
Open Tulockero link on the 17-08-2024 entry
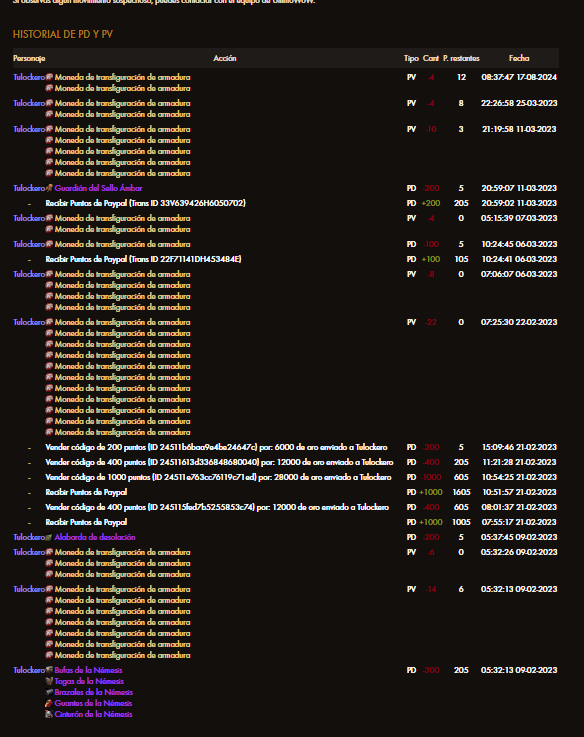coord(29,77)
